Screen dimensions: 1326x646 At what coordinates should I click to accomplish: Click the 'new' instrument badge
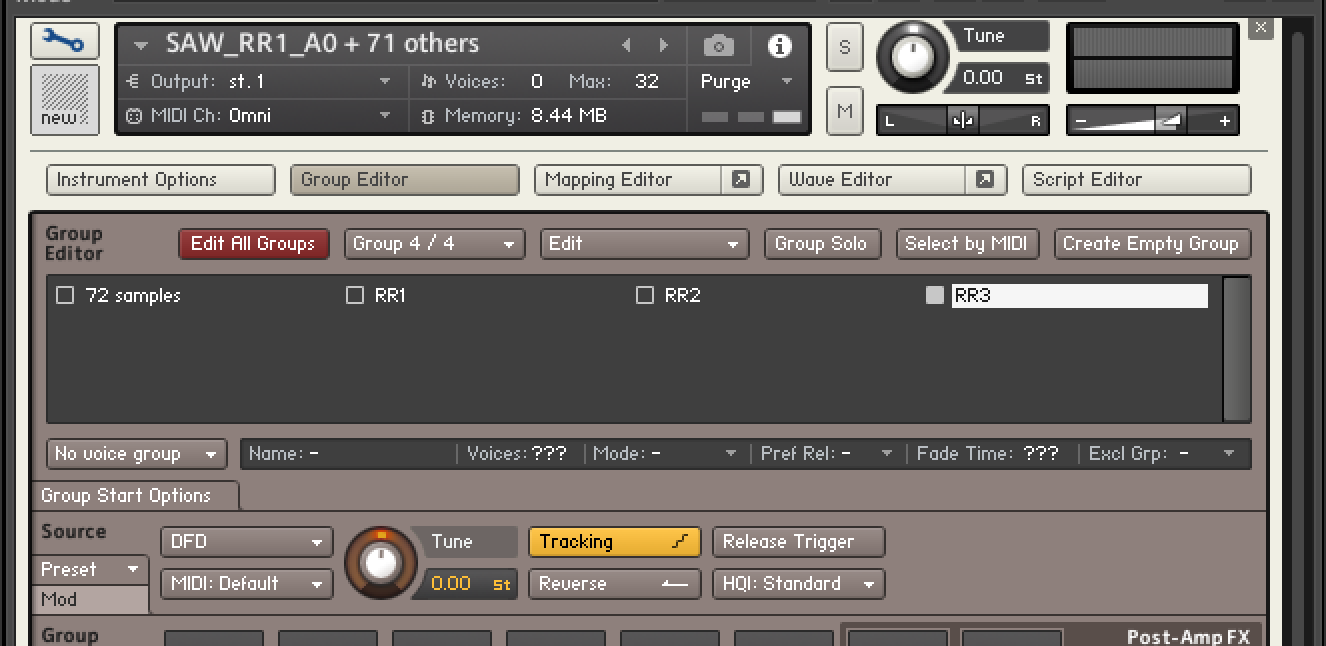pos(65,100)
